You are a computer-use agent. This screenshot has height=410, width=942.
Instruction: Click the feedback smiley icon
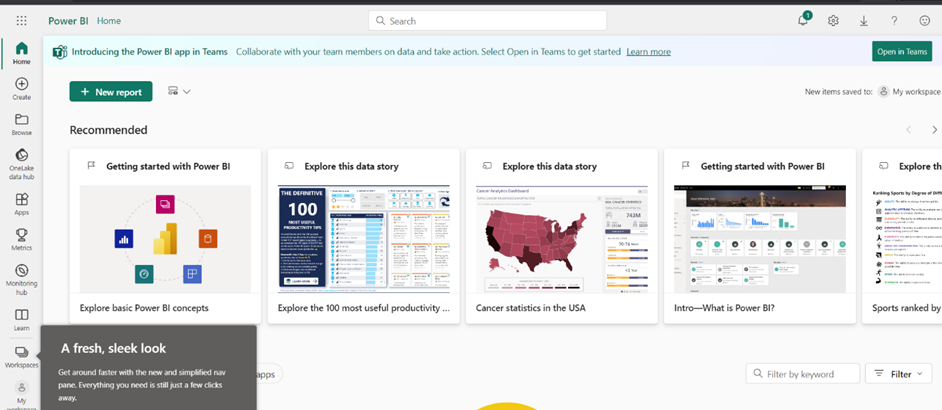(925, 21)
